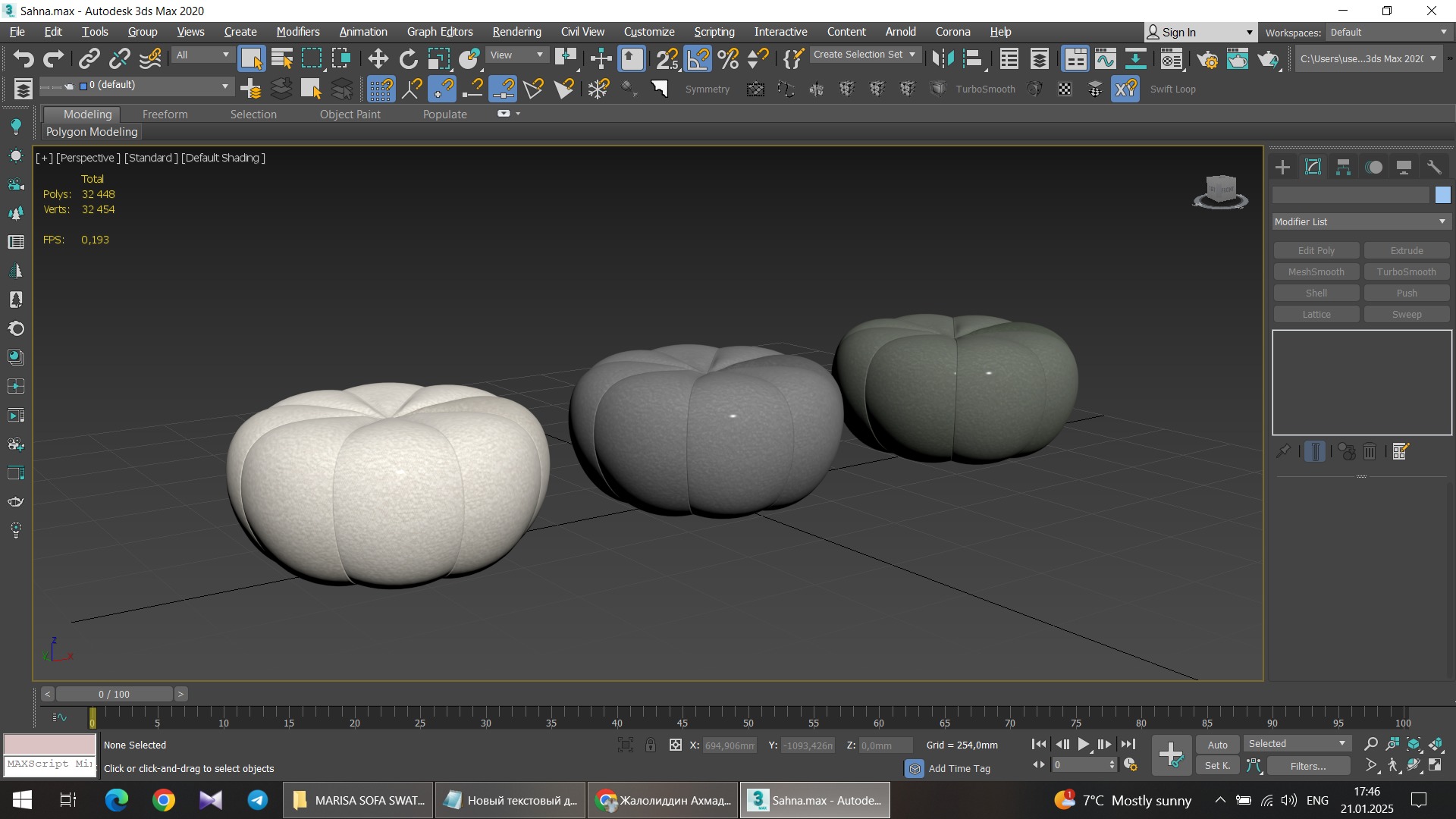Toggle Percent Snap

pyautogui.click(x=728, y=58)
